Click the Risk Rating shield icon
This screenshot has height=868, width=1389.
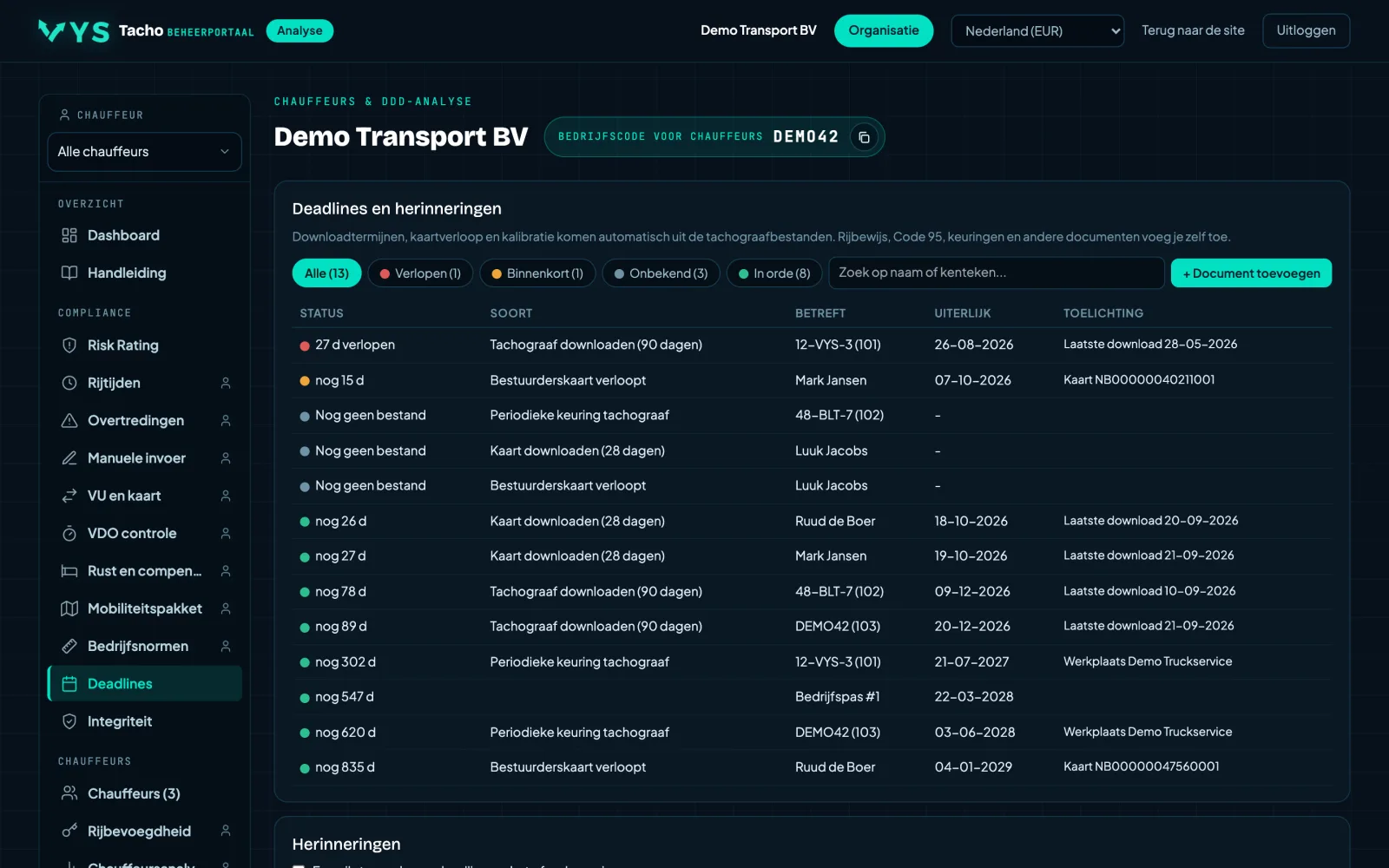[x=69, y=345]
